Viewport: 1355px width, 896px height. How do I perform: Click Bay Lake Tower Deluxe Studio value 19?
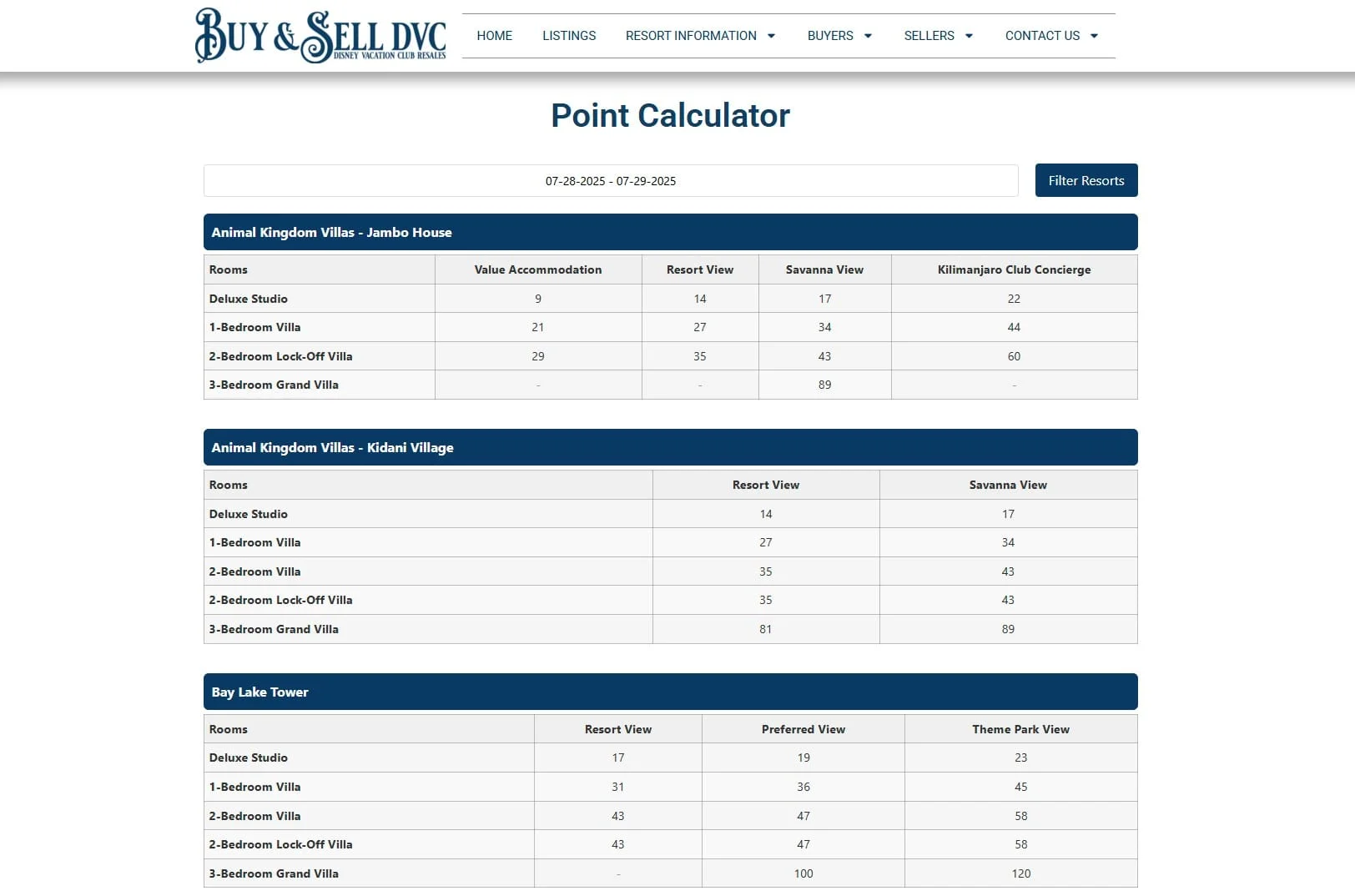click(803, 758)
